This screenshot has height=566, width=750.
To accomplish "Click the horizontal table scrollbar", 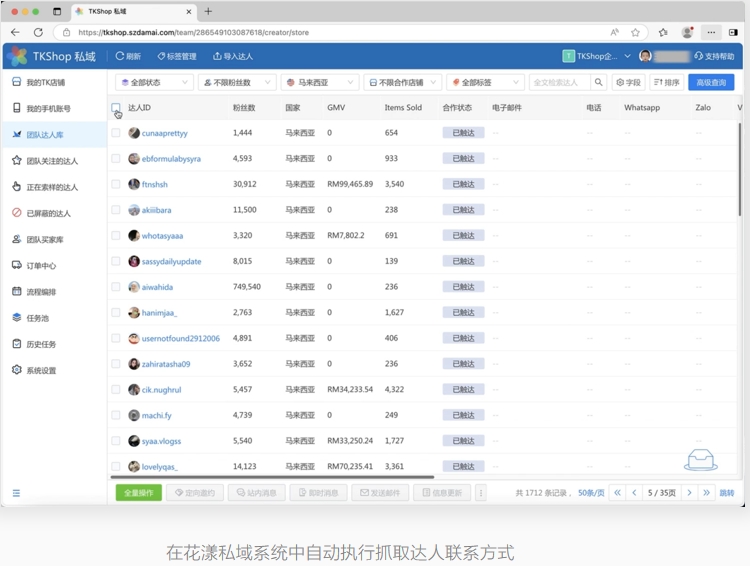I will coord(272,477).
